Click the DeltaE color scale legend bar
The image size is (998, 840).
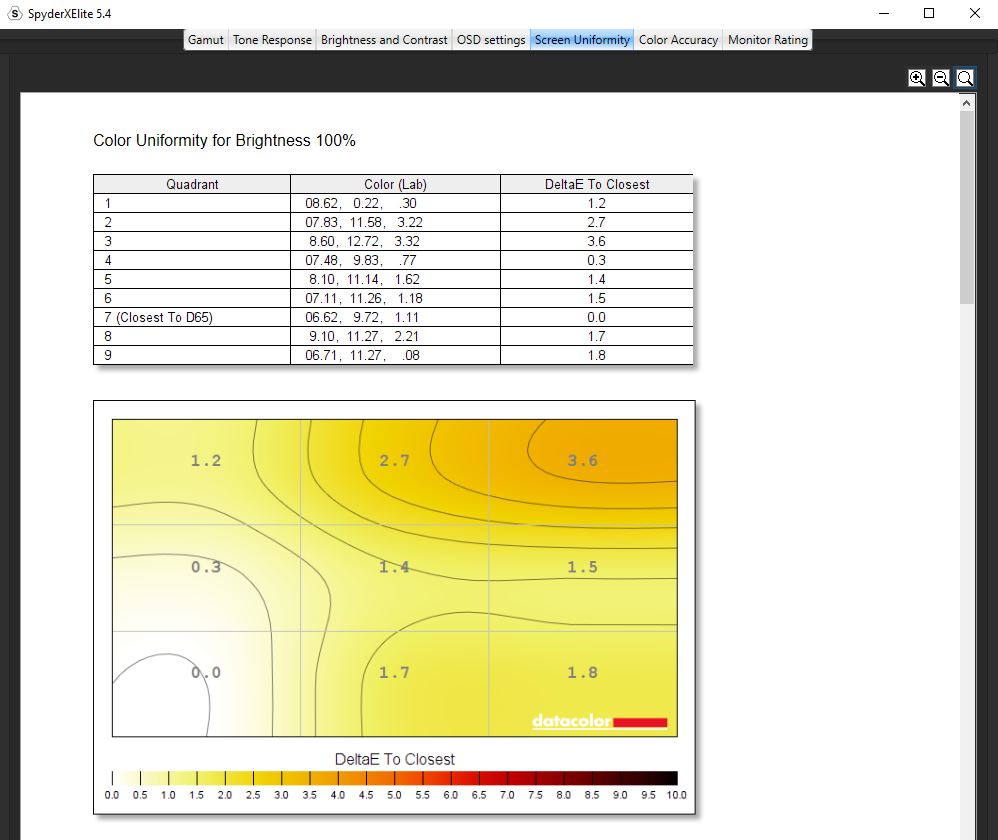coord(394,778)
